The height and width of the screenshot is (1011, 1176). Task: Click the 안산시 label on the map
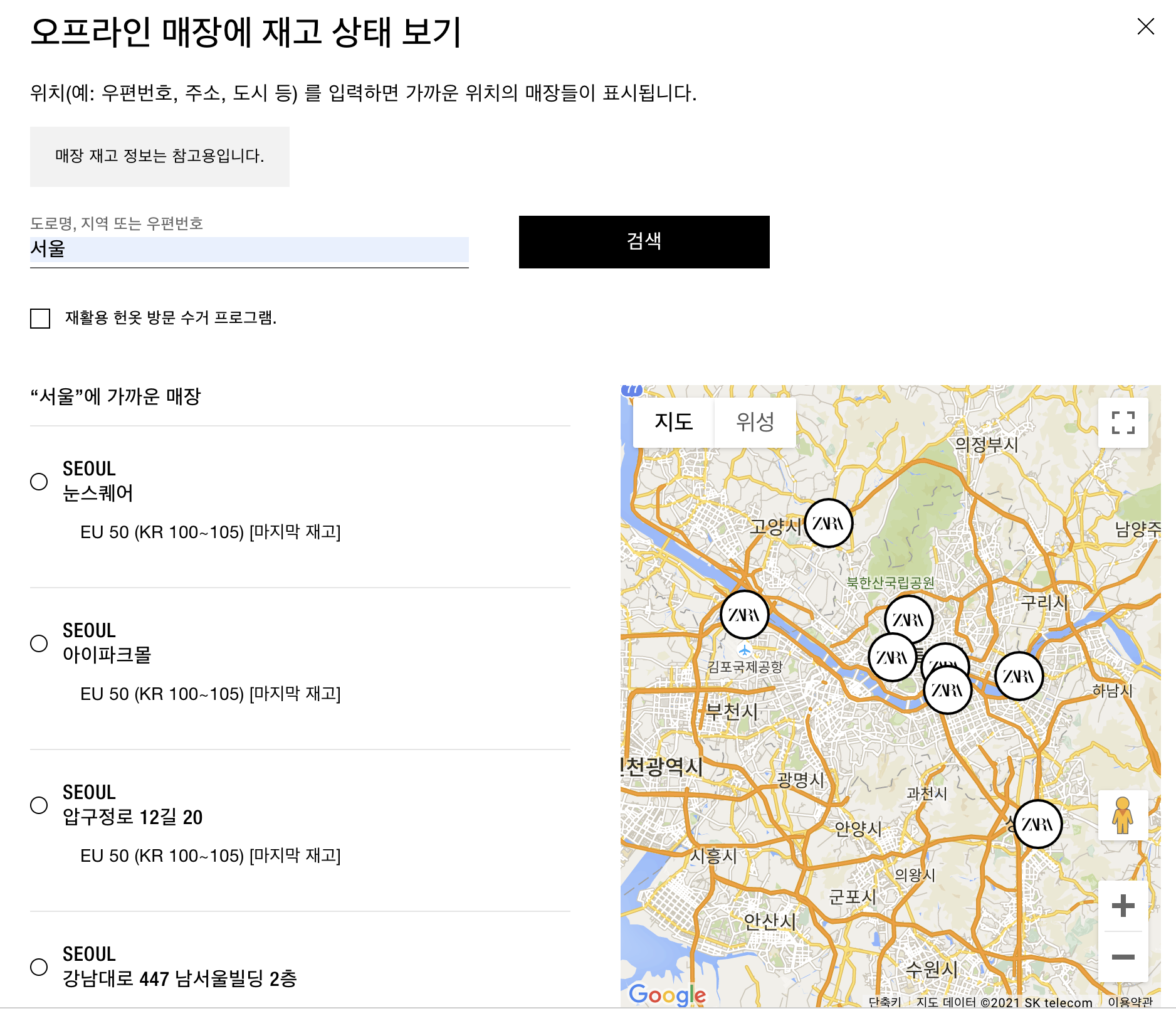tap(769, 921)
